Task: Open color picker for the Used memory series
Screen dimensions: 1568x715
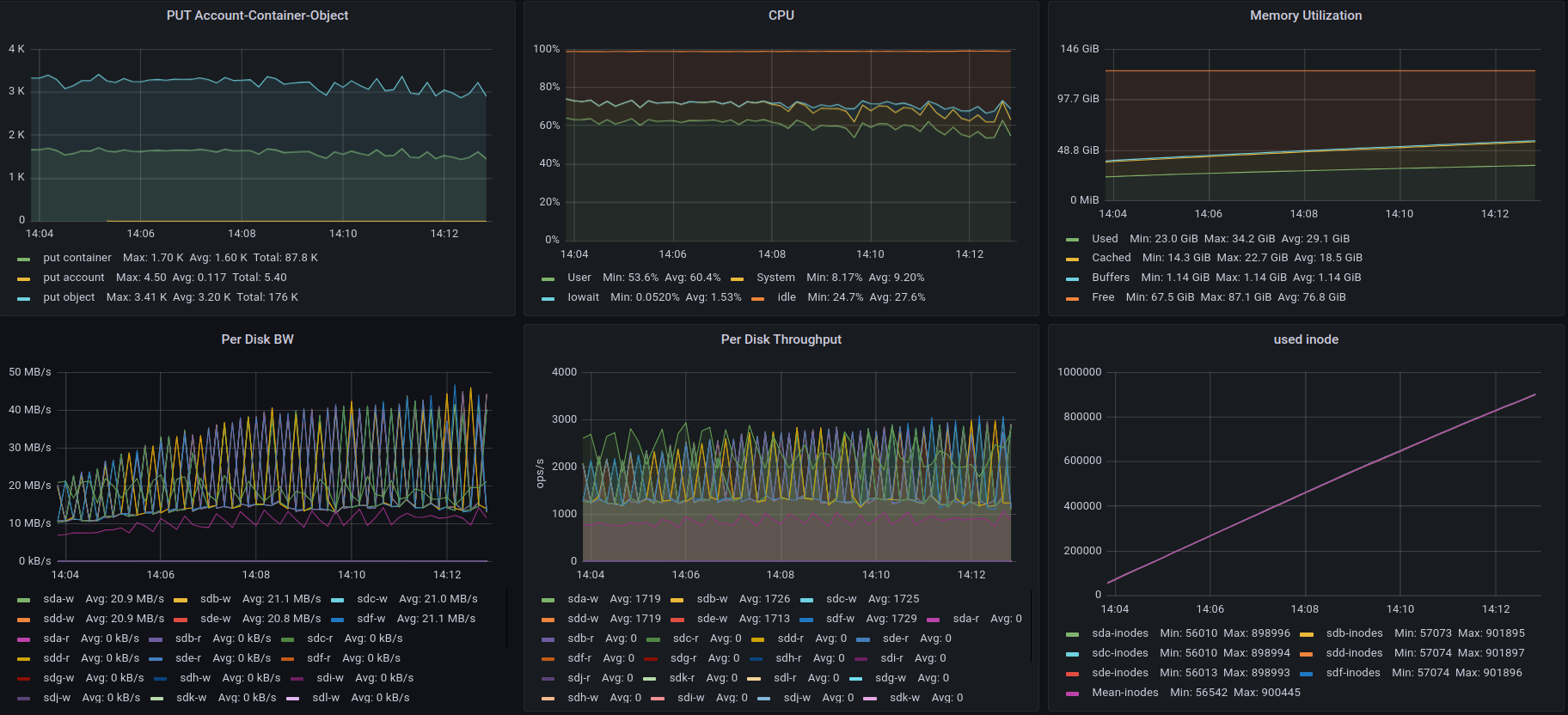Action: (x=1072, y=240)
